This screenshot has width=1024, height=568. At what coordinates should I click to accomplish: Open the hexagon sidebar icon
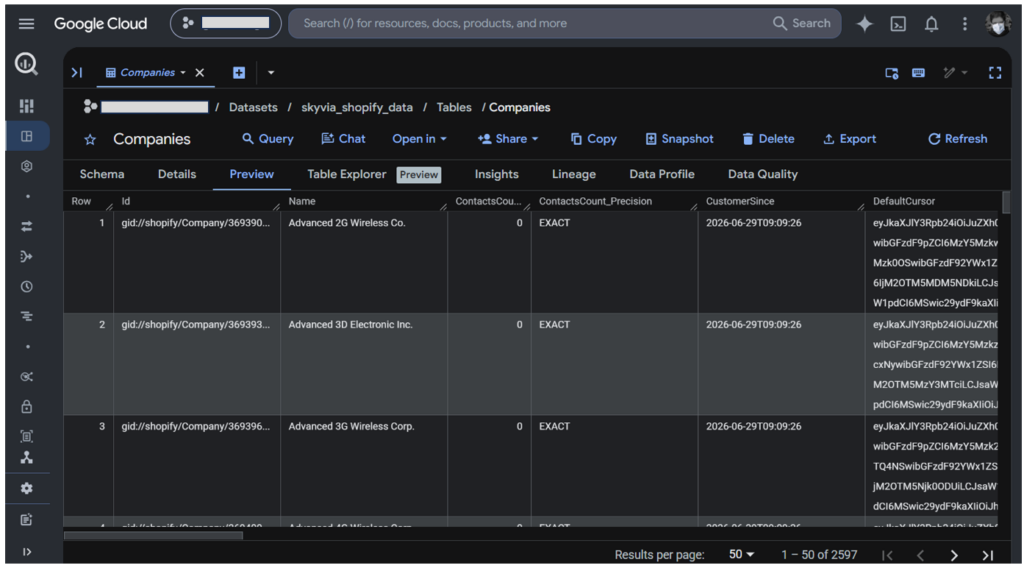27,166
